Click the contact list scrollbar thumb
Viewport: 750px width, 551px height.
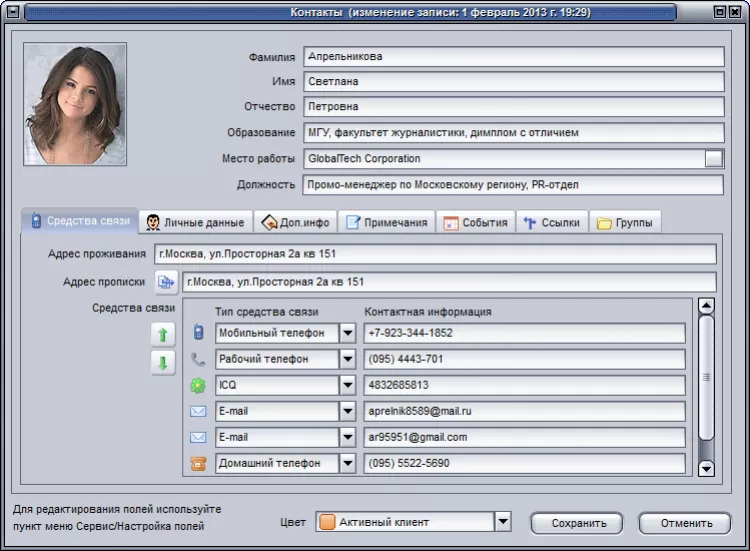pos(706,377)
